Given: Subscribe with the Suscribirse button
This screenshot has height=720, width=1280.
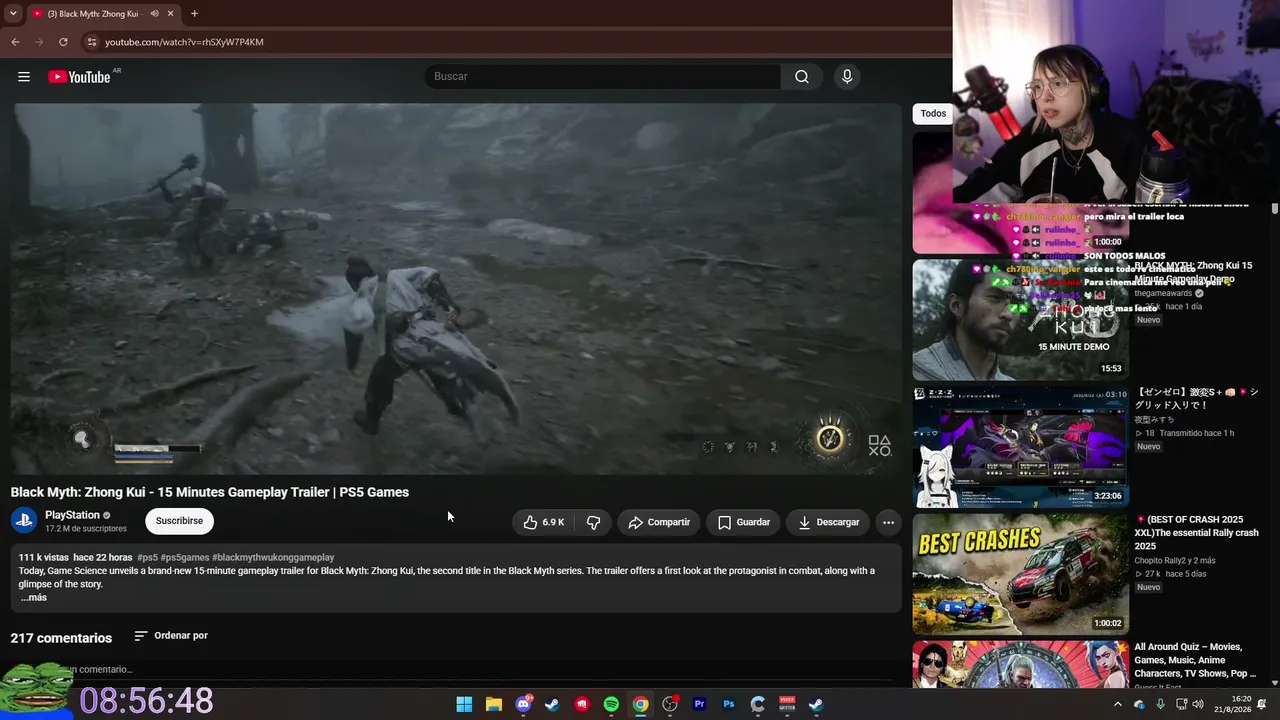Looking at the screenshot, I should 179,521.
